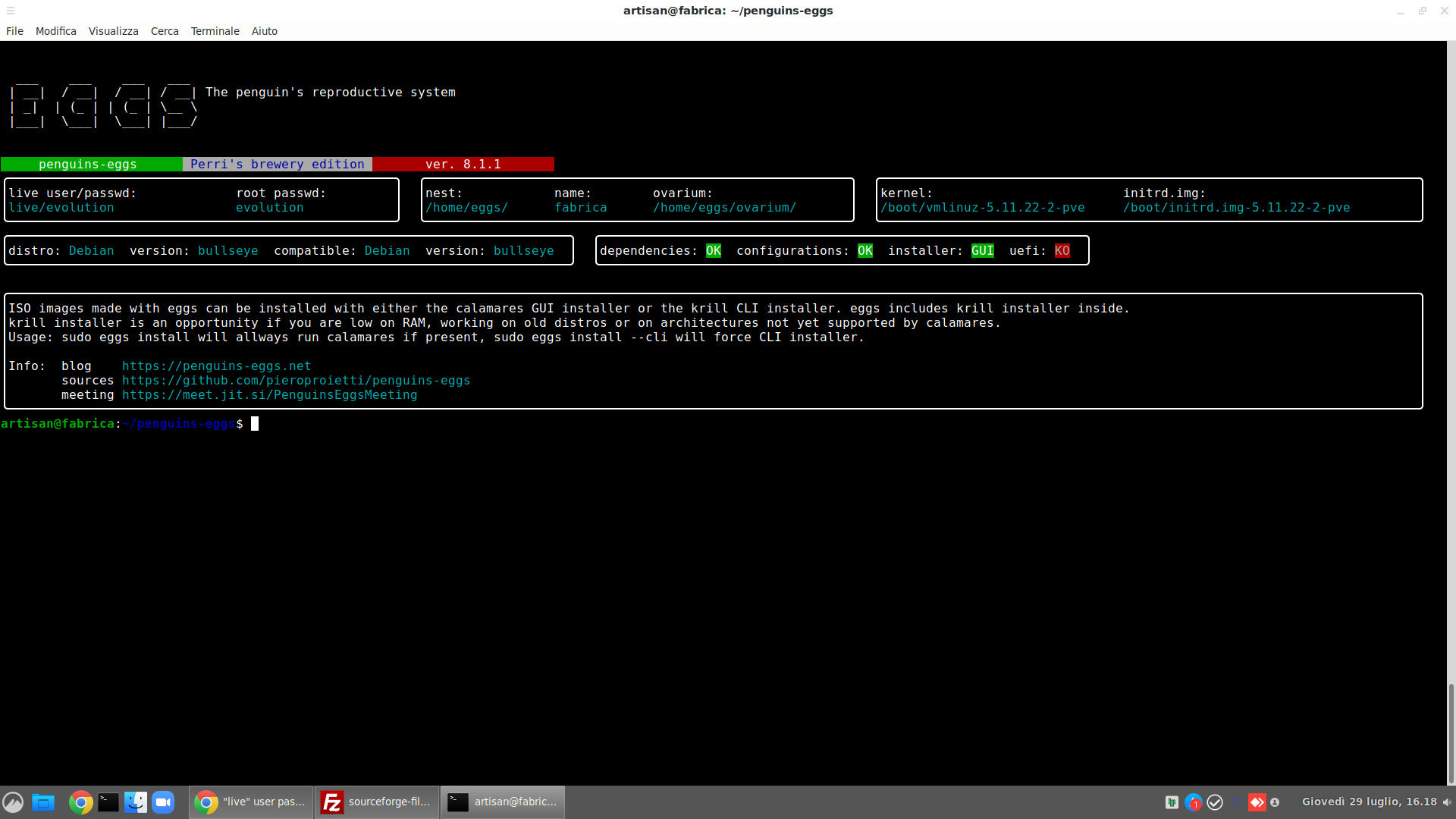Open the Aiuto menu
The image size is (1456, 819).
click(264, 31)
